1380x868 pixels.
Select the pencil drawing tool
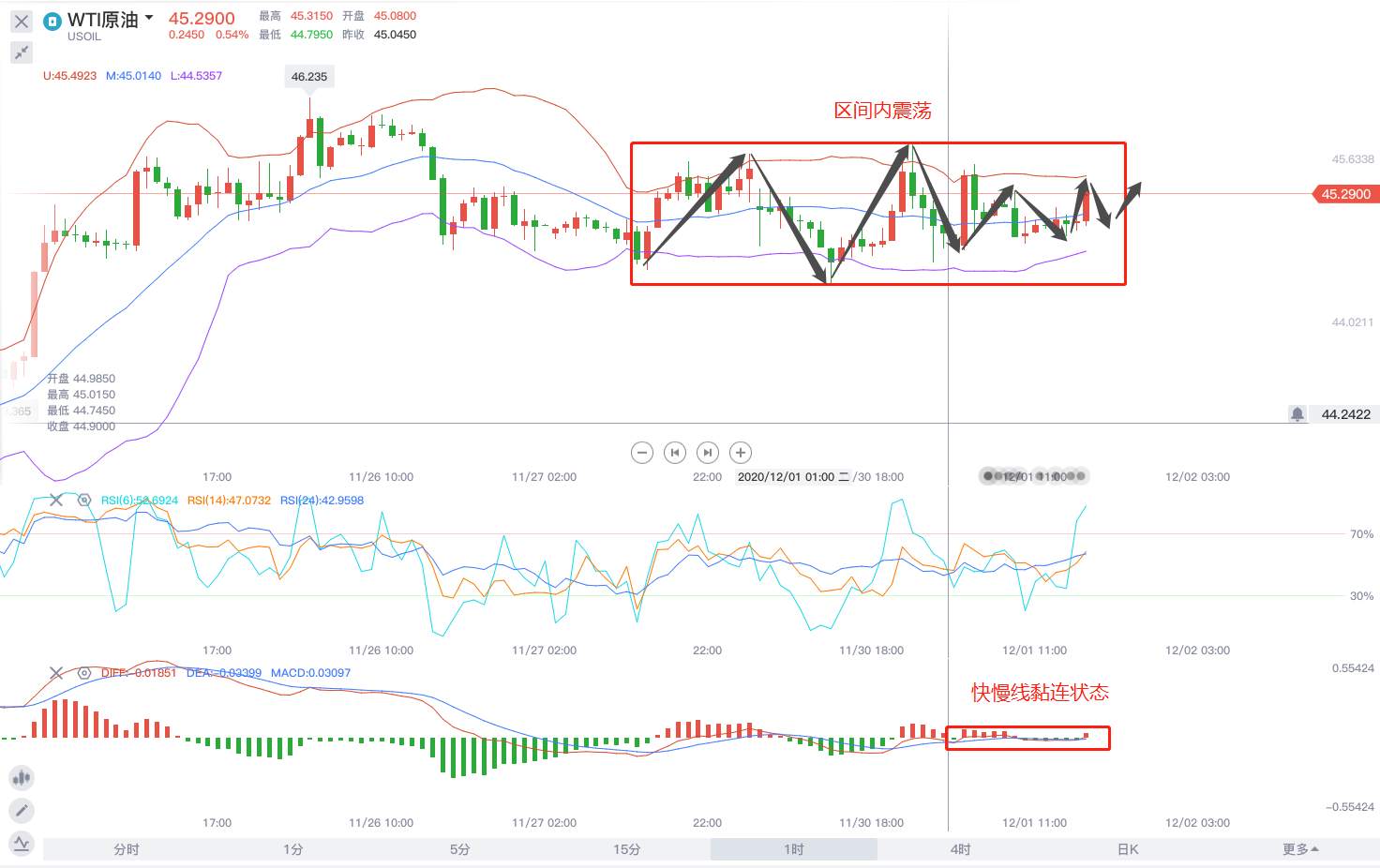pyautogui.click(x=22, y=811)
